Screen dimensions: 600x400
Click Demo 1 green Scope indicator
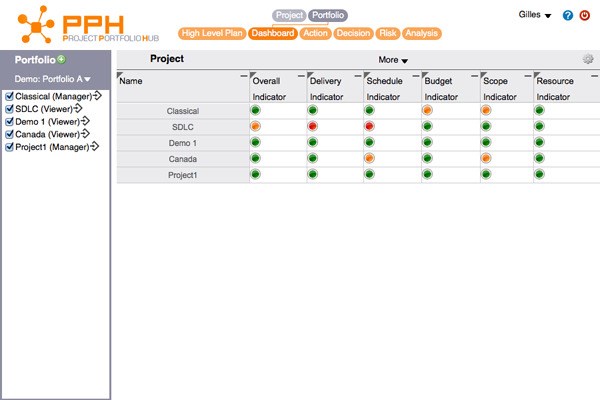click(486, 142)
